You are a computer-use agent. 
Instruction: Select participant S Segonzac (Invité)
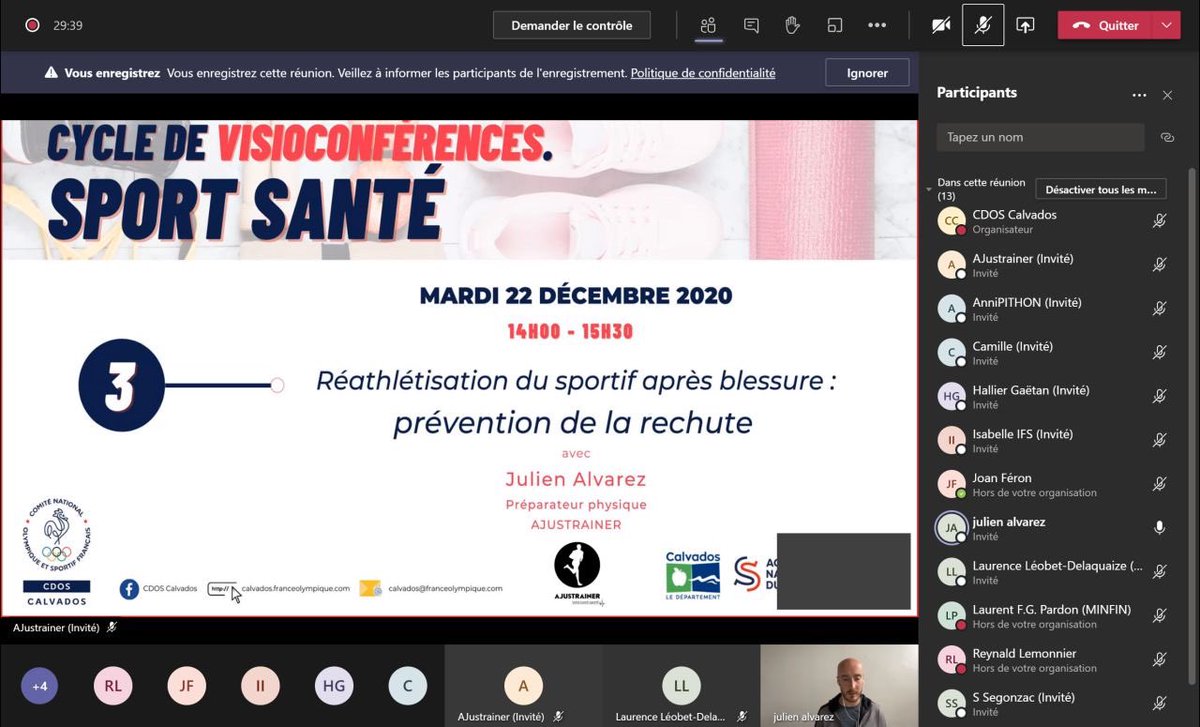(1055, 705)
